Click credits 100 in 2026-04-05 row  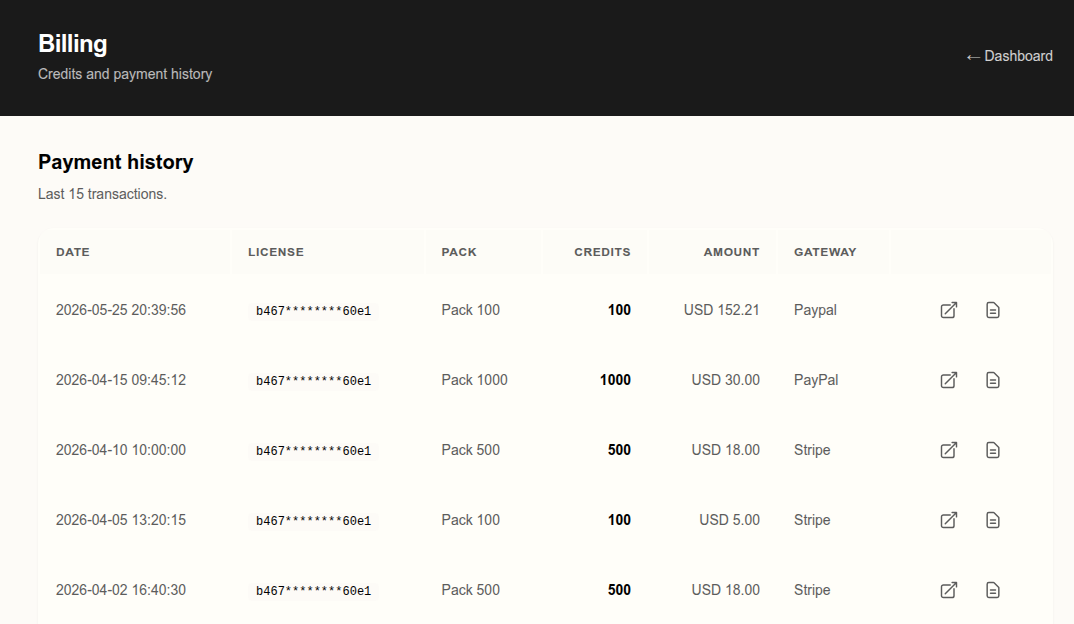click(619, 520)
